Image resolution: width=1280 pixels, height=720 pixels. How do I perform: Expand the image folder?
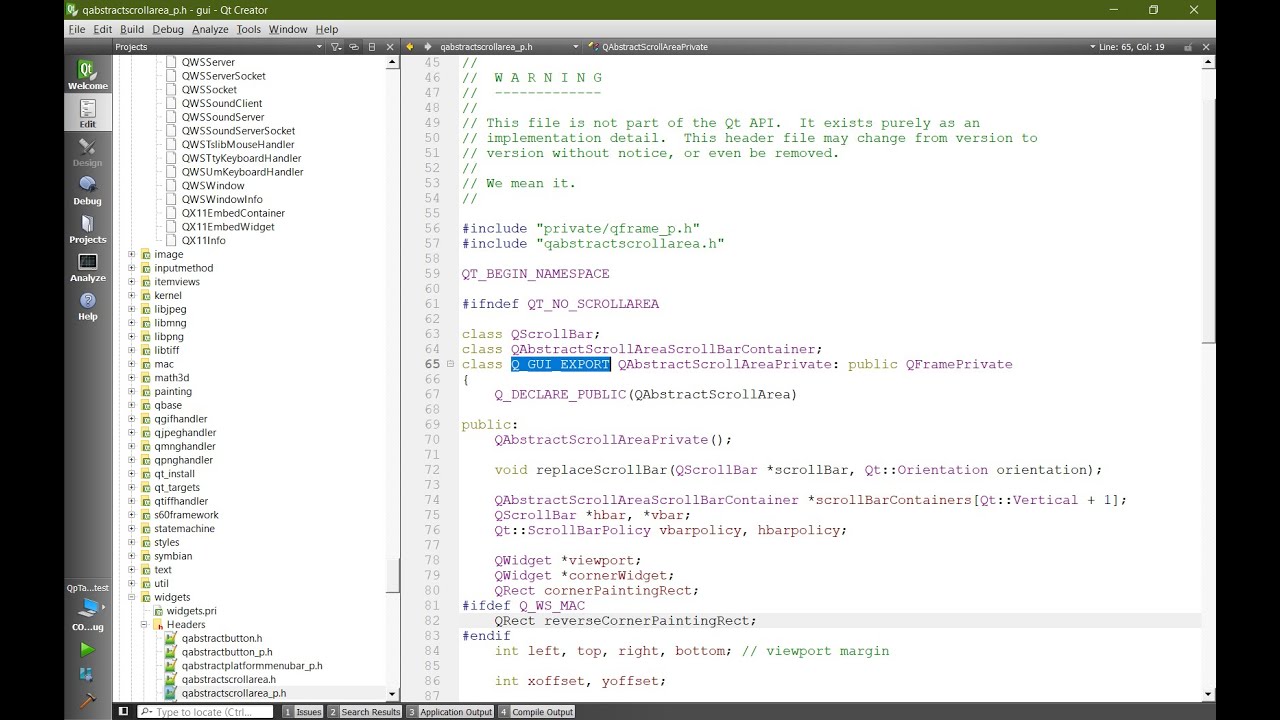(131, 254)
